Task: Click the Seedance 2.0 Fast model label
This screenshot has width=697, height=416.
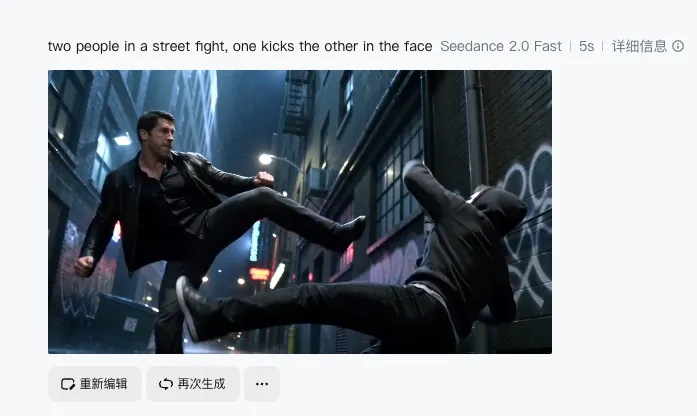Action: click(501, 46)
